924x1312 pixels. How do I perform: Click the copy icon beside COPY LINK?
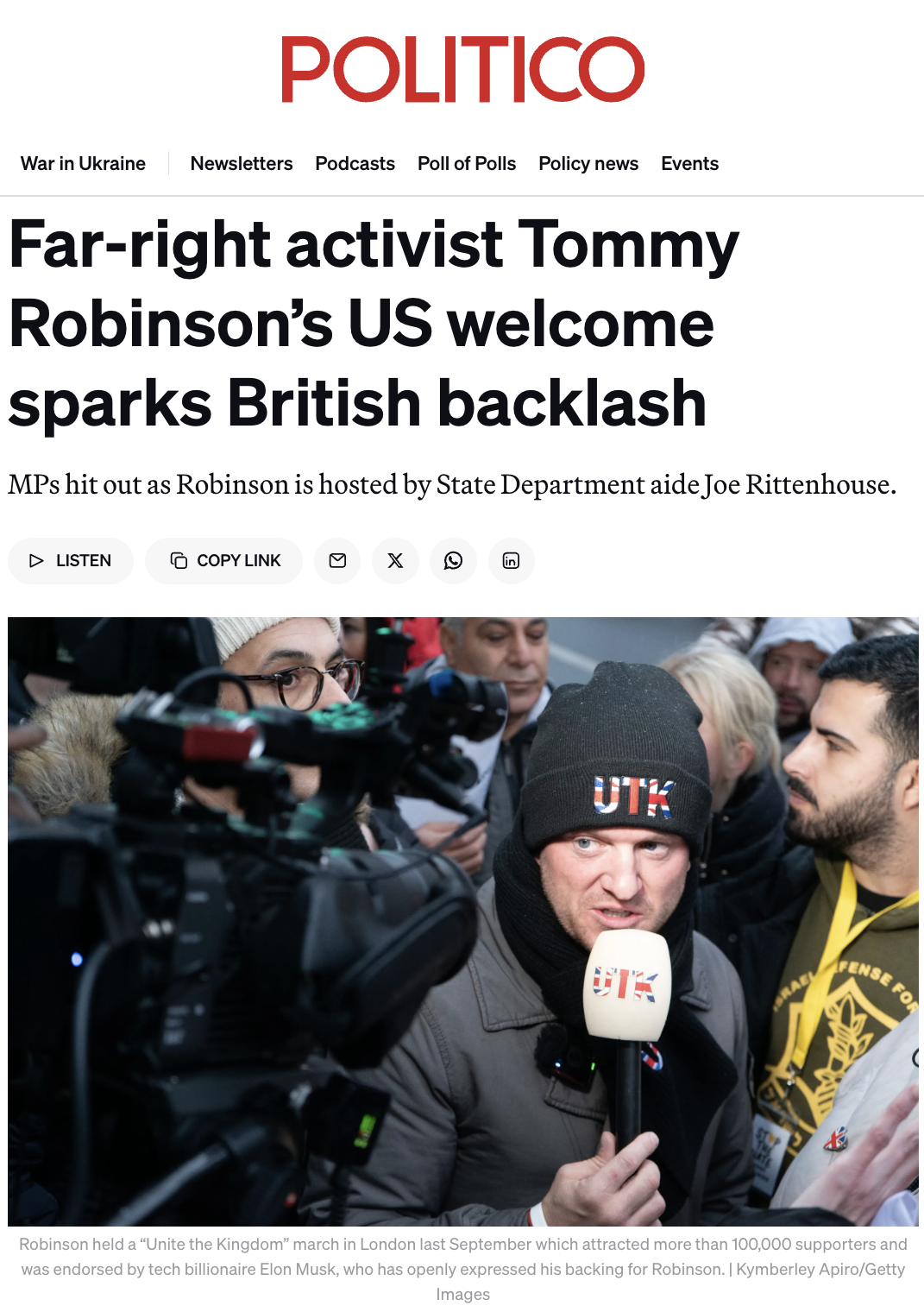click(179, 561)
